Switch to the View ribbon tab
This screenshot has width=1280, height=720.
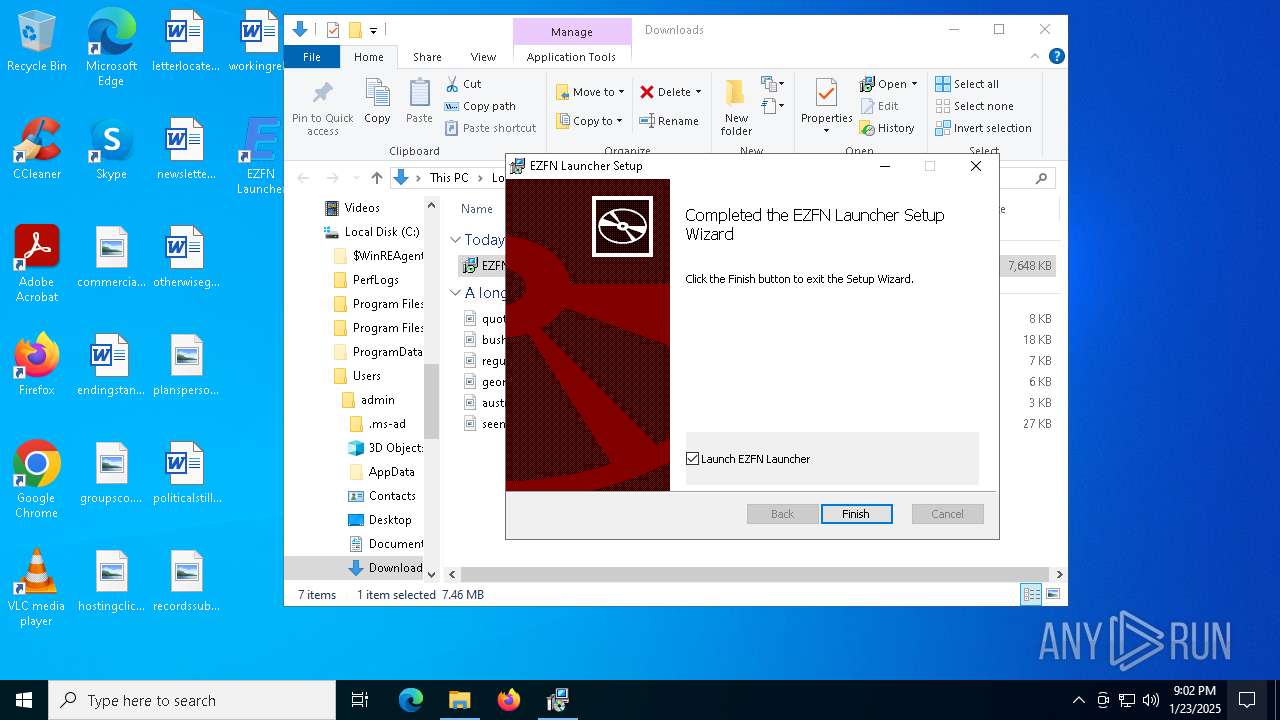pos(483,57)
